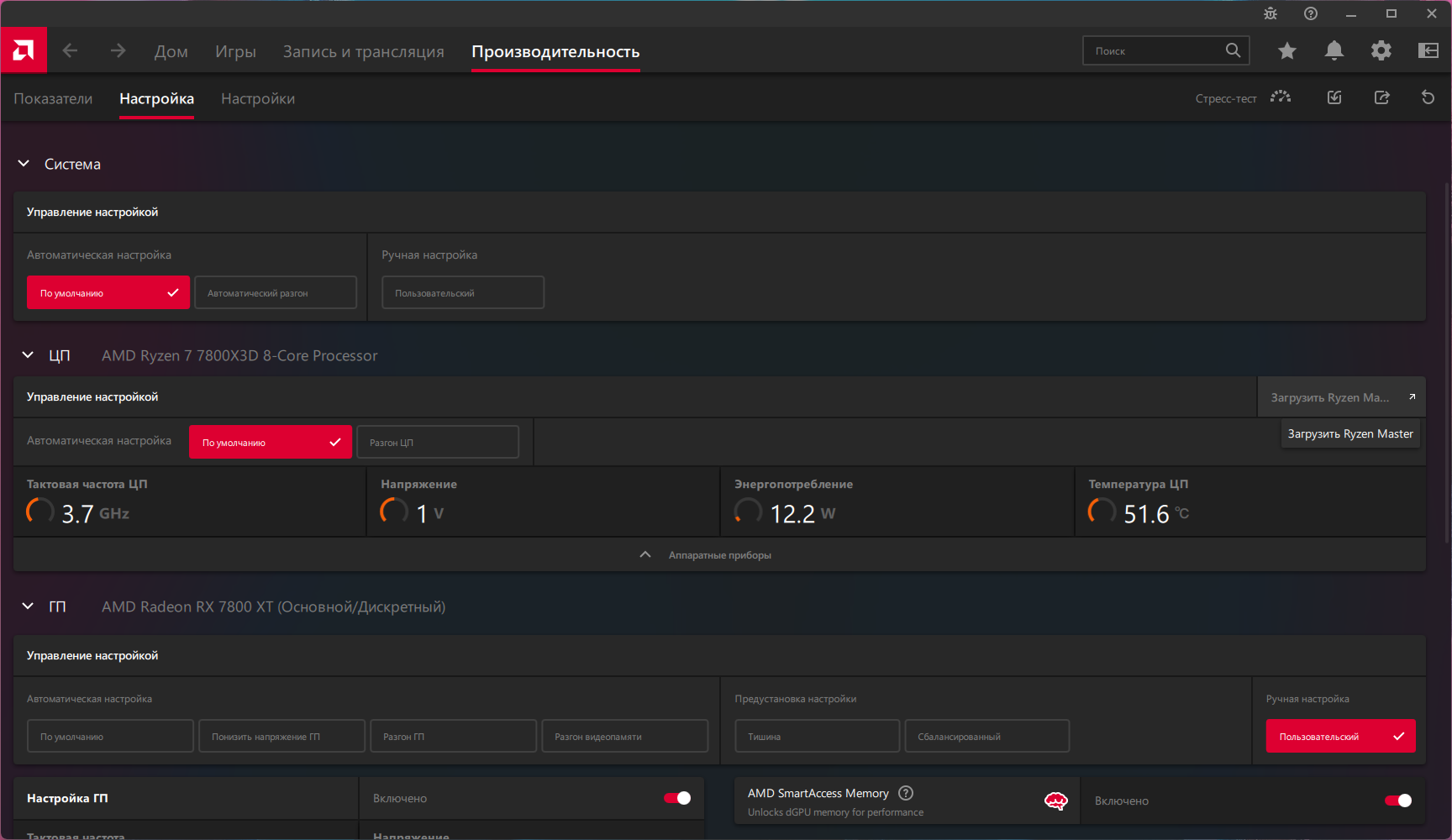This screenshot has width=1452, height=840.
Task: Select Автоматический разгон option
Action: [x=276, y=293]
